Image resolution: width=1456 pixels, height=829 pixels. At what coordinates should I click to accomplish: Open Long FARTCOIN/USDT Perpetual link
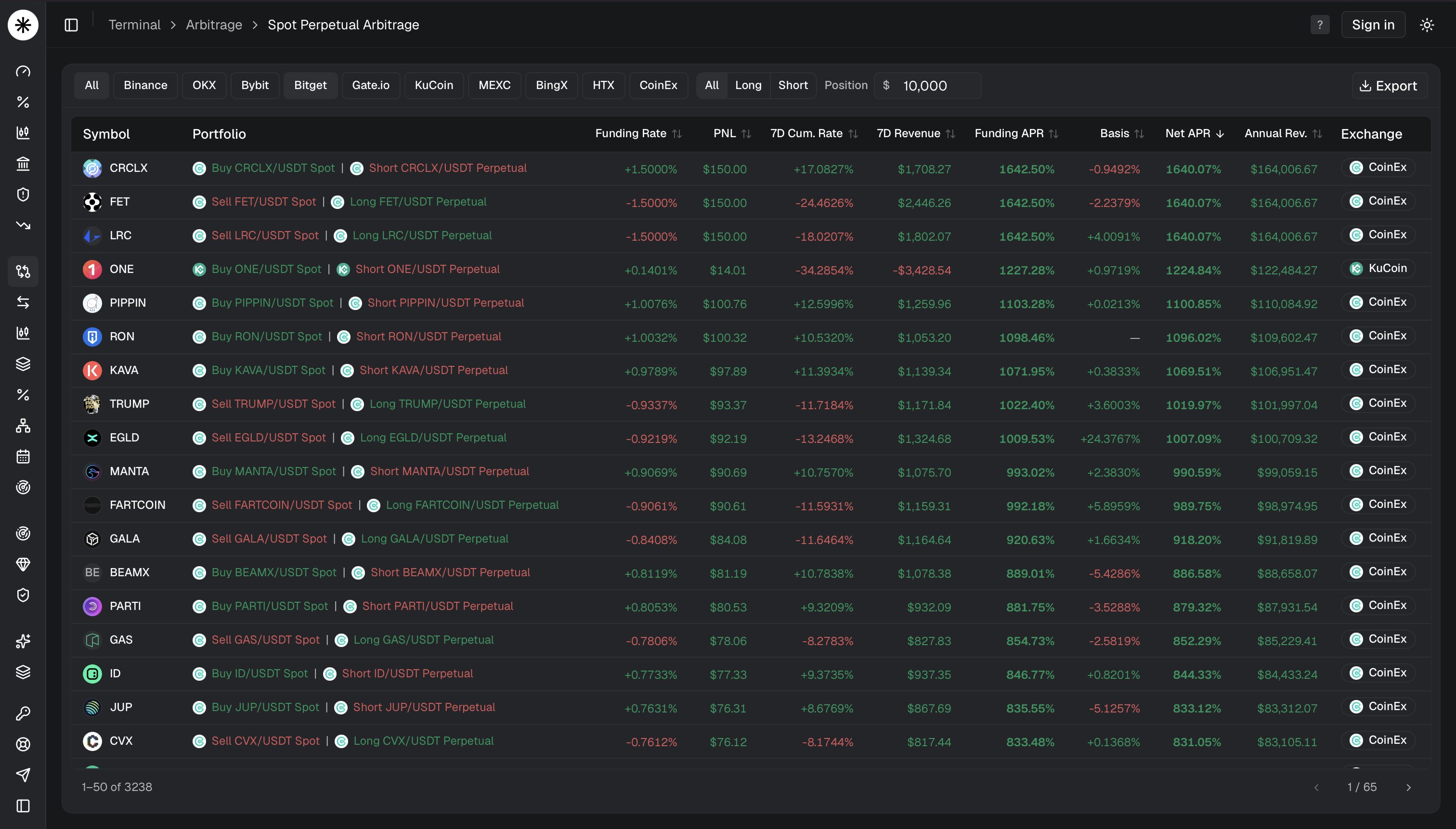[472, 505]
